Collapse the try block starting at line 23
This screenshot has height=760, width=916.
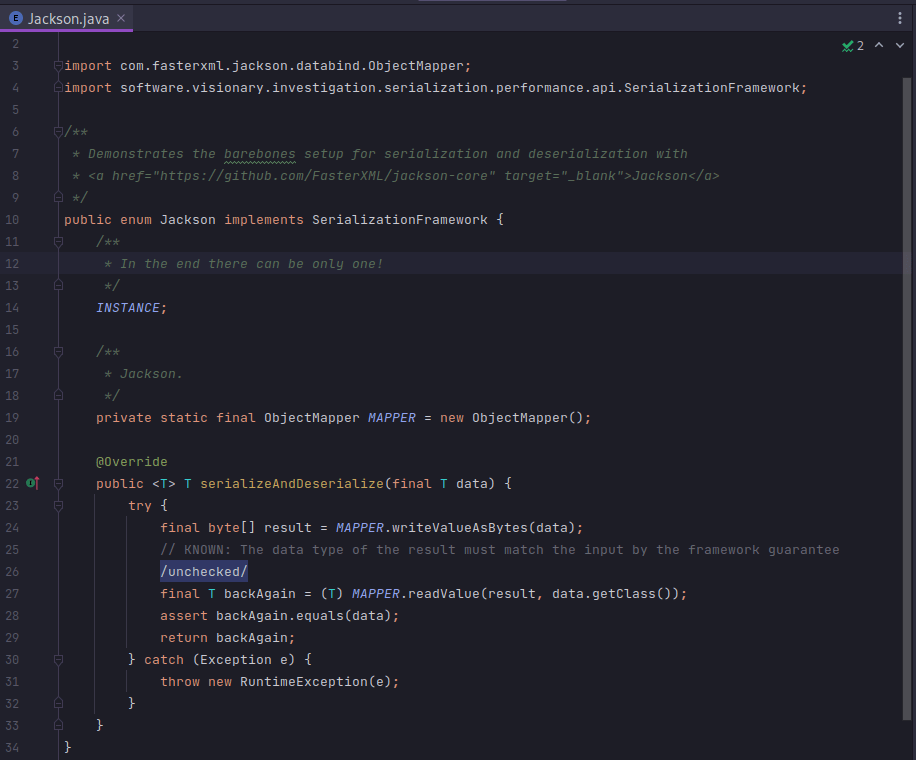click(x=58, y=505)
